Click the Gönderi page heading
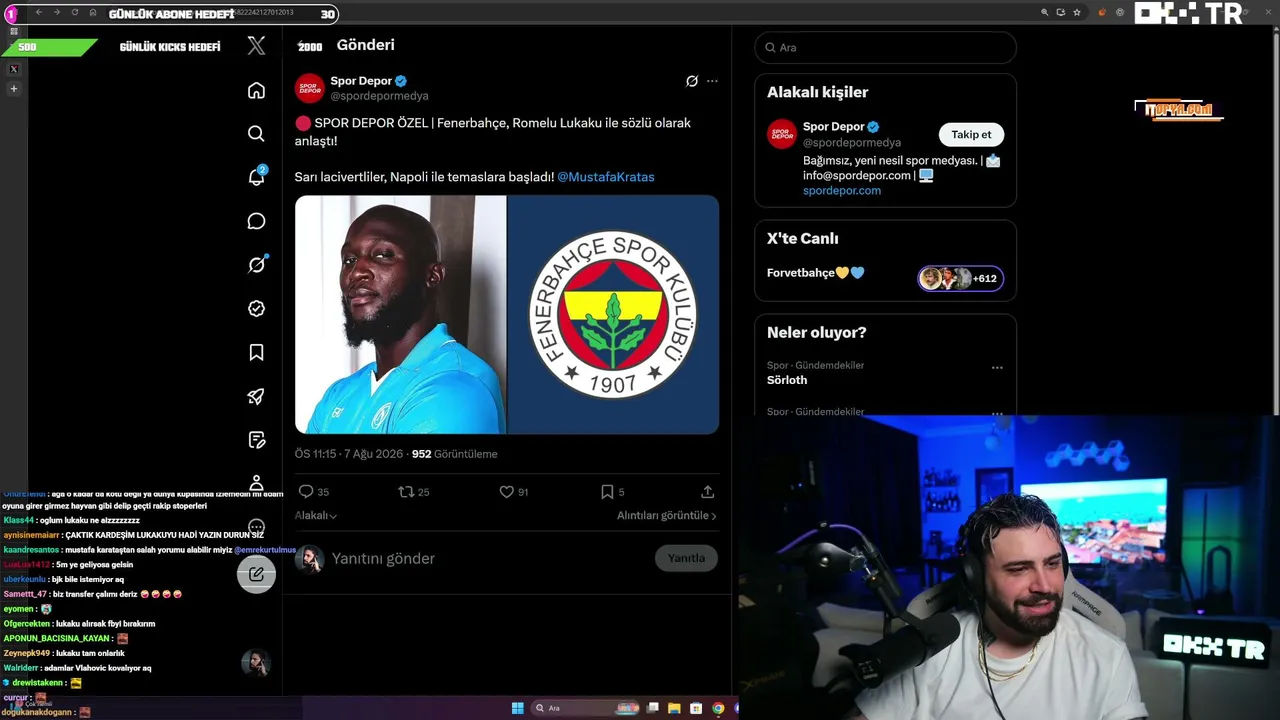The height and width of the screenshot is (720, 1280). tap(366, 45)
